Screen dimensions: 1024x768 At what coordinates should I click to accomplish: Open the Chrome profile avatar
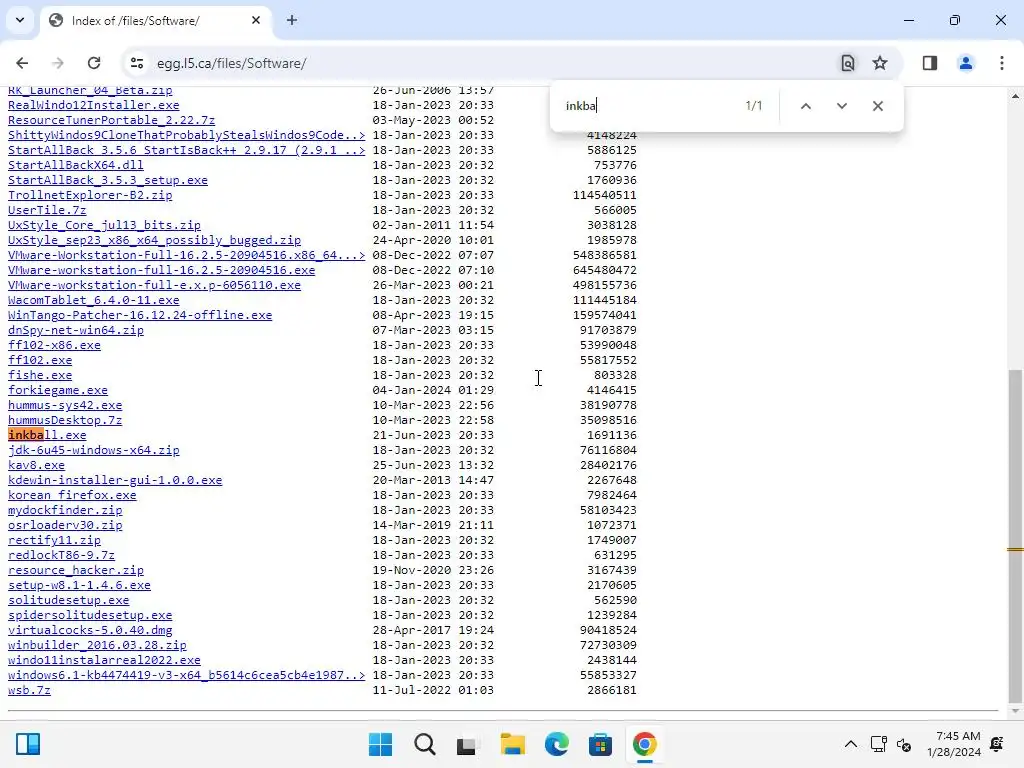[966, 63]
